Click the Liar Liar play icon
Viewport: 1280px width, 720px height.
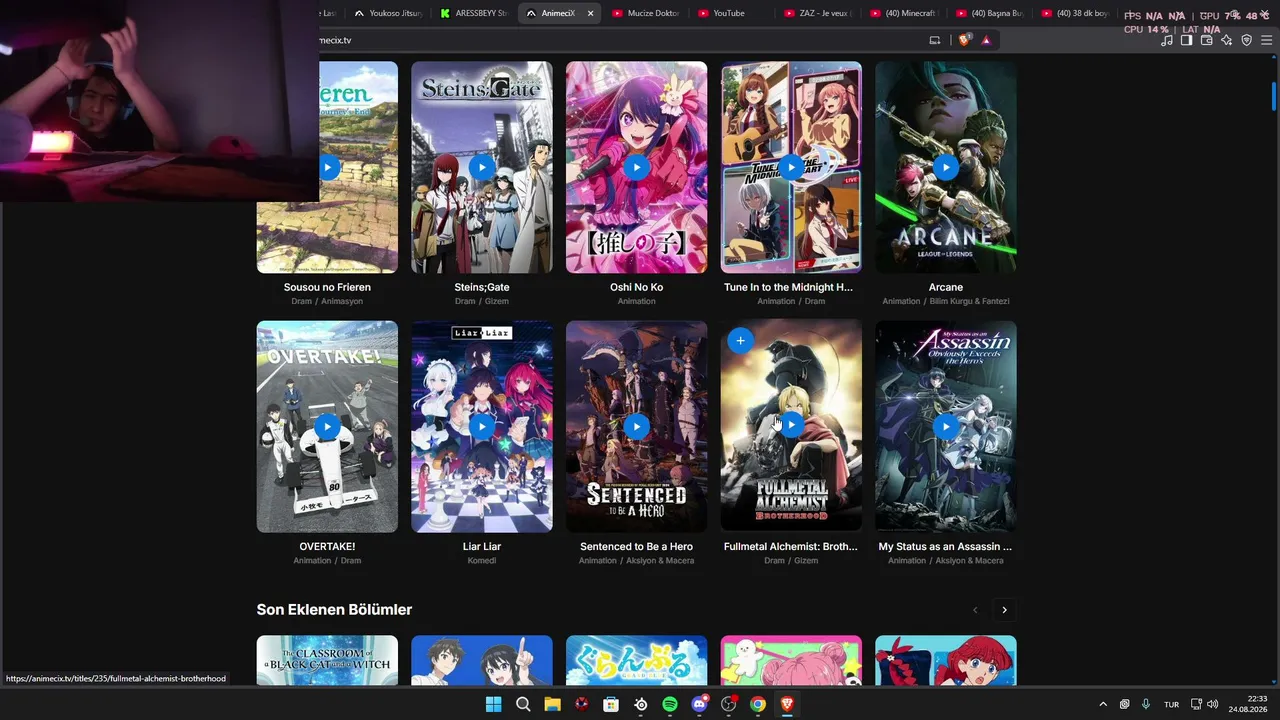click(482, 427)
